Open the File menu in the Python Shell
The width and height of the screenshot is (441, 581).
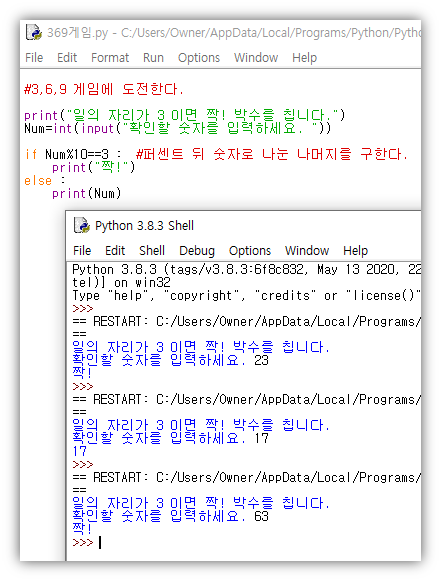[82, 251]
